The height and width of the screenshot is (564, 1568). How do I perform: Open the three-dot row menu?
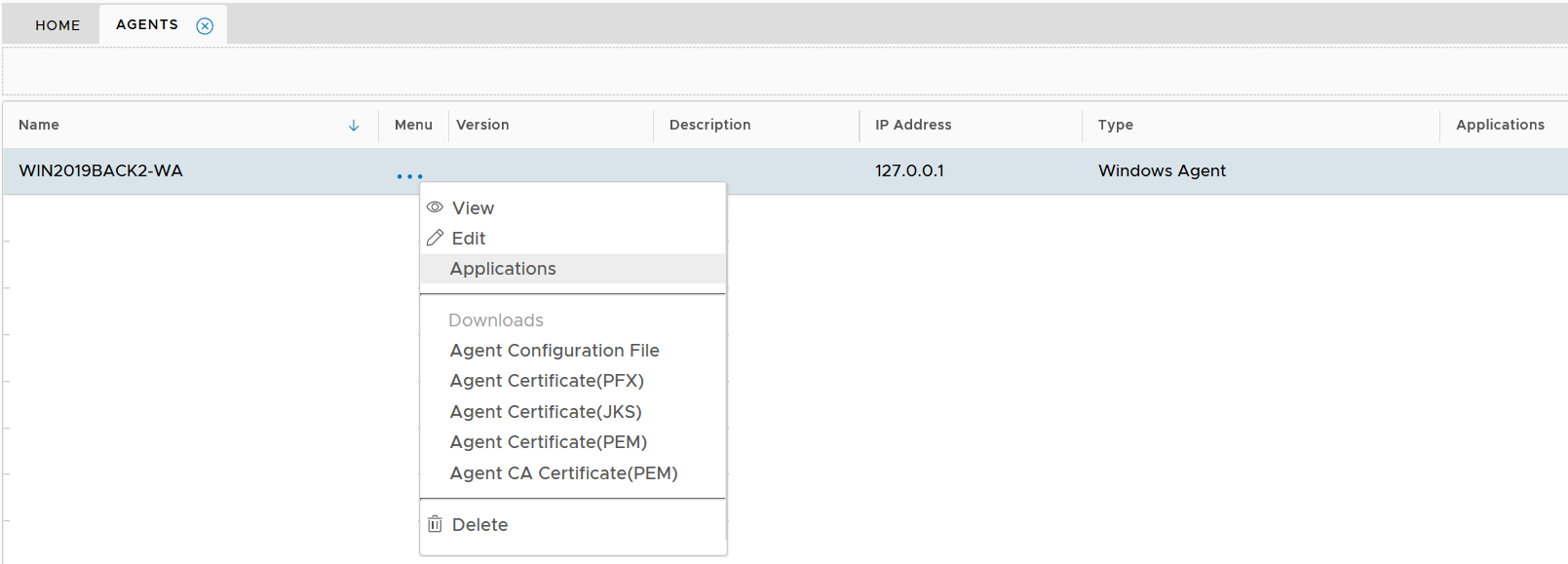pyautogui.click(x=409, y=176)
